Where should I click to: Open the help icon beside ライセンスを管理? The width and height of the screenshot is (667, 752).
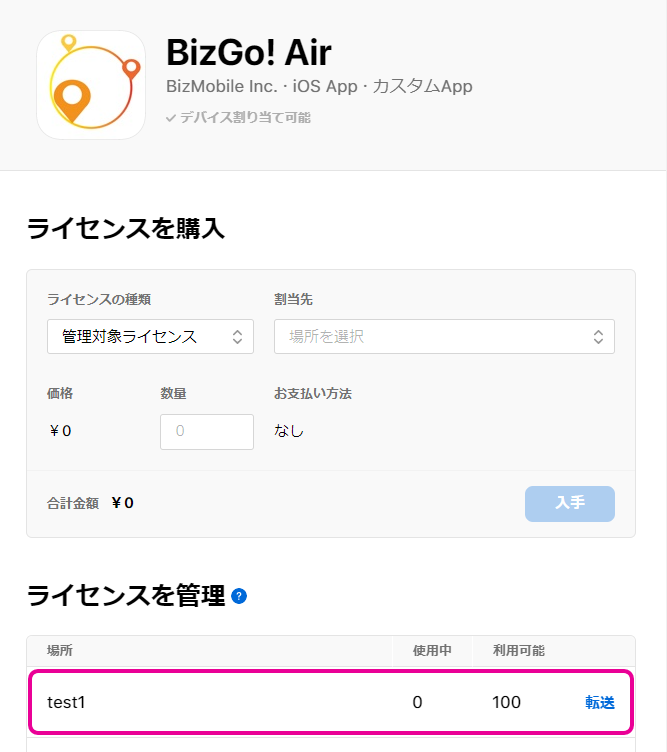tap(239, 597)
